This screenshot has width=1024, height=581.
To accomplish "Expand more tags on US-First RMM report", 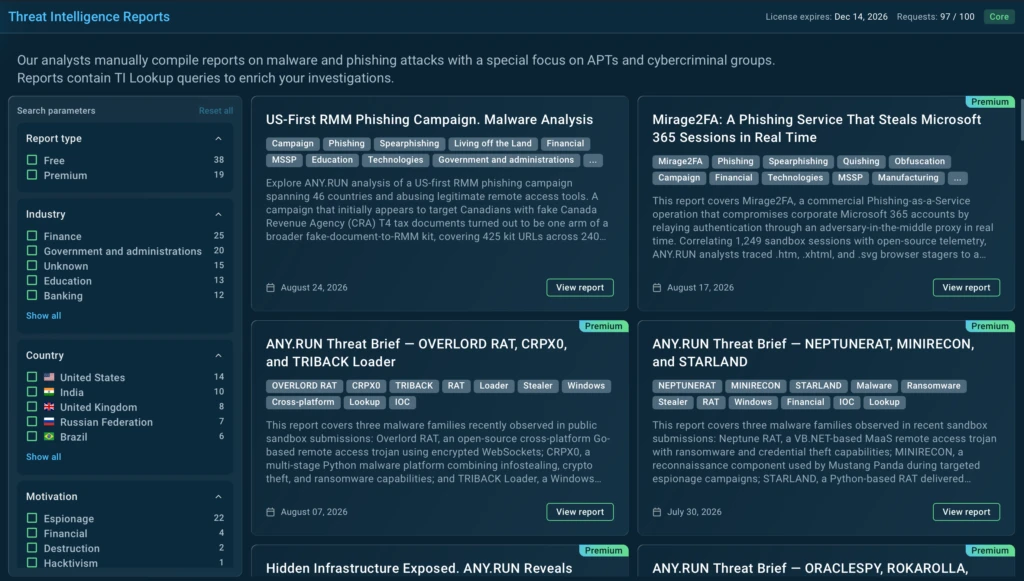I will coord(592,161).
